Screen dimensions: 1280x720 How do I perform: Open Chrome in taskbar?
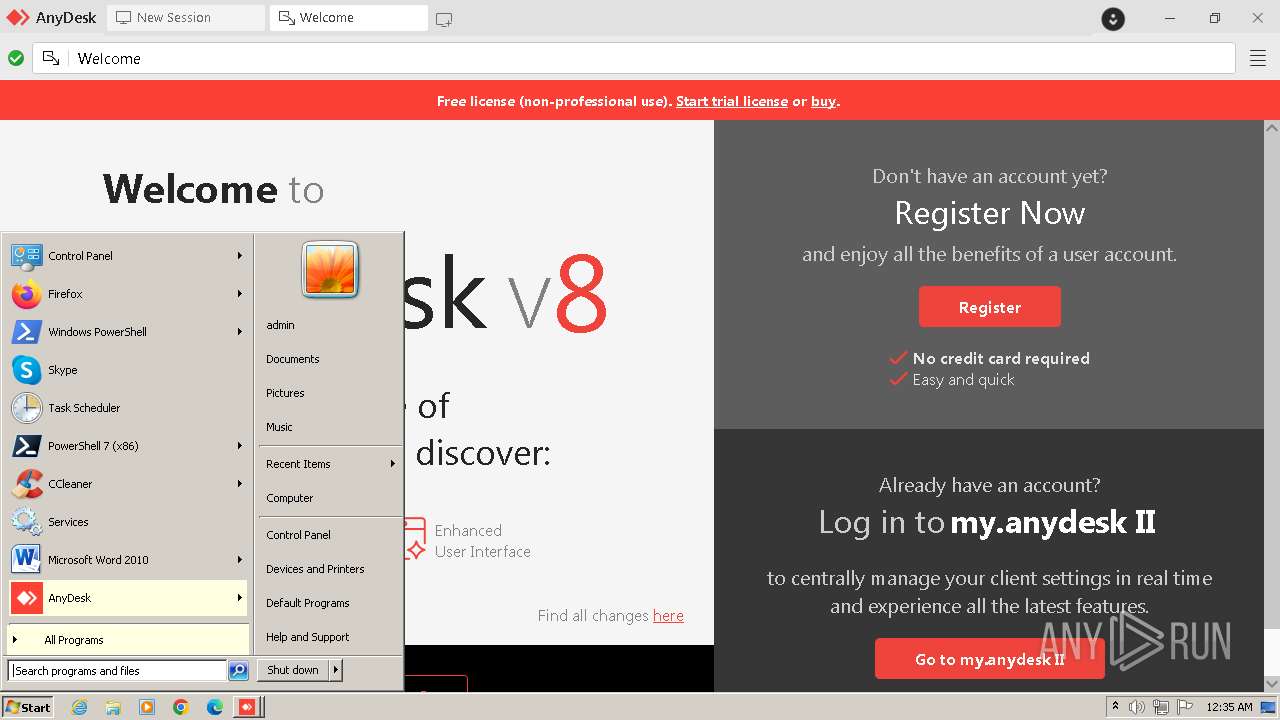(x=181, y=707)
